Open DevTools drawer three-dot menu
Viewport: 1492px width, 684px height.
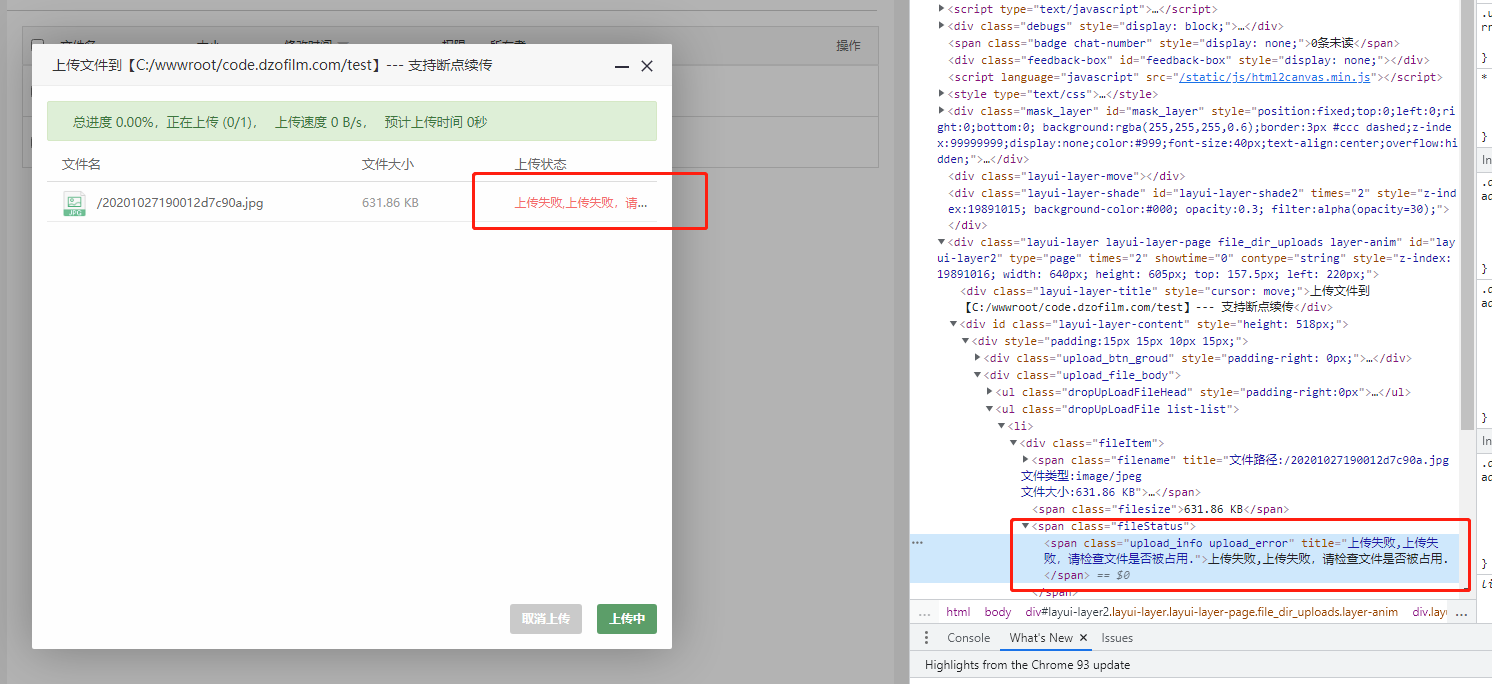(925, 638)
